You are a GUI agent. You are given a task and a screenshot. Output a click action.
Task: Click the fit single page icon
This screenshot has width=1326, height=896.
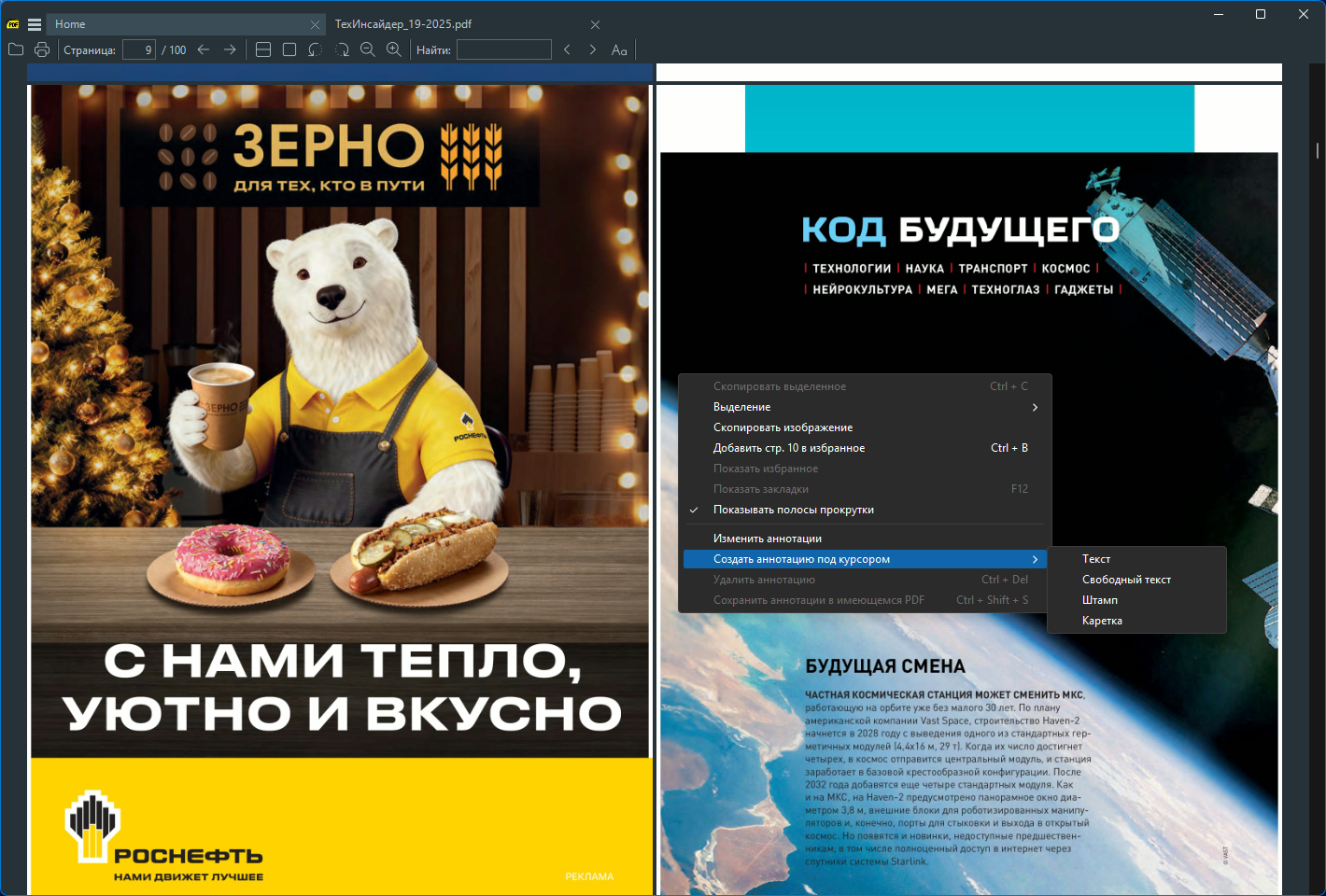tap(289, 49)
